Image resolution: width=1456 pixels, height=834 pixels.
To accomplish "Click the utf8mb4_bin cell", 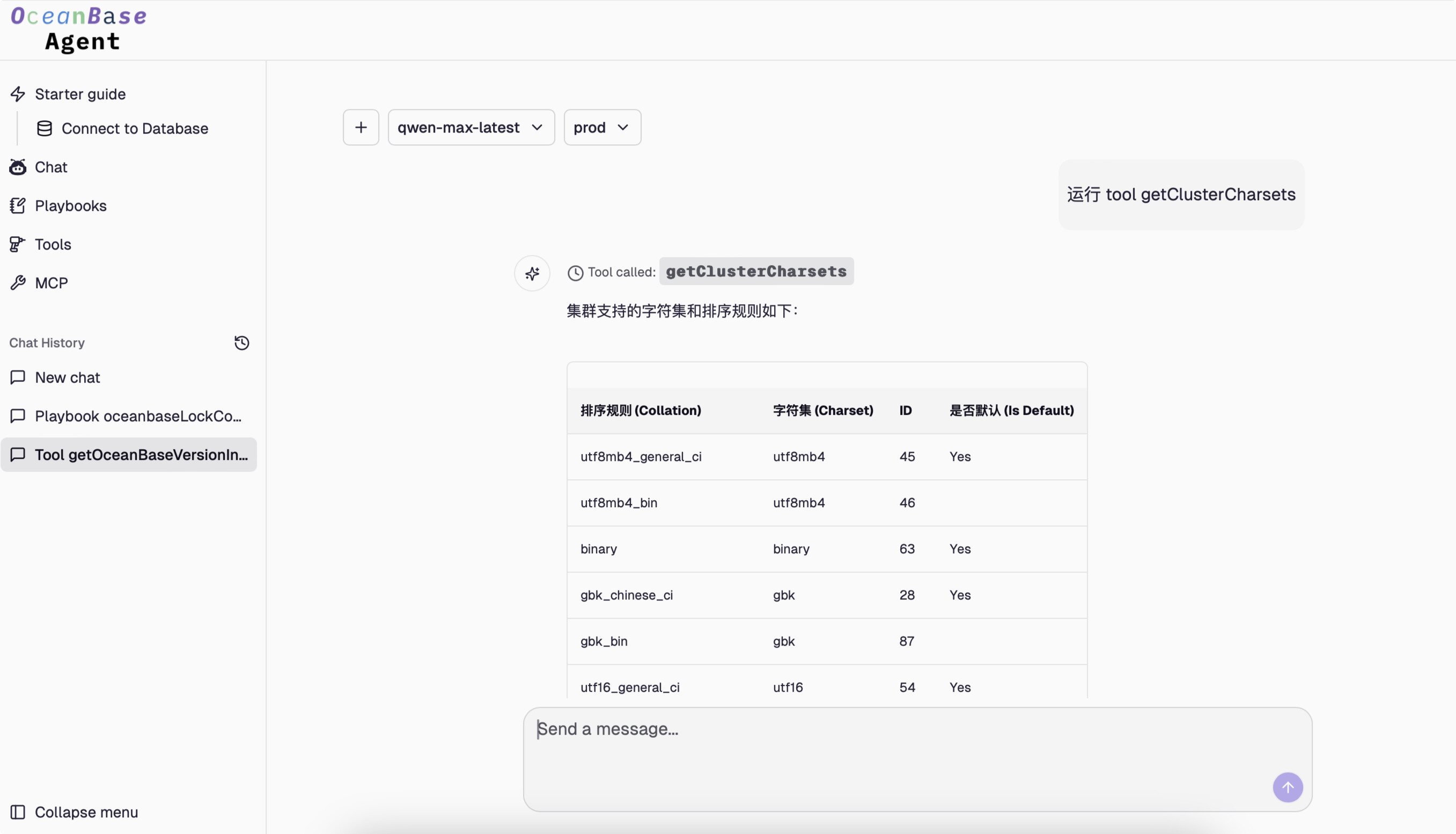I will [x=619, y=502].
